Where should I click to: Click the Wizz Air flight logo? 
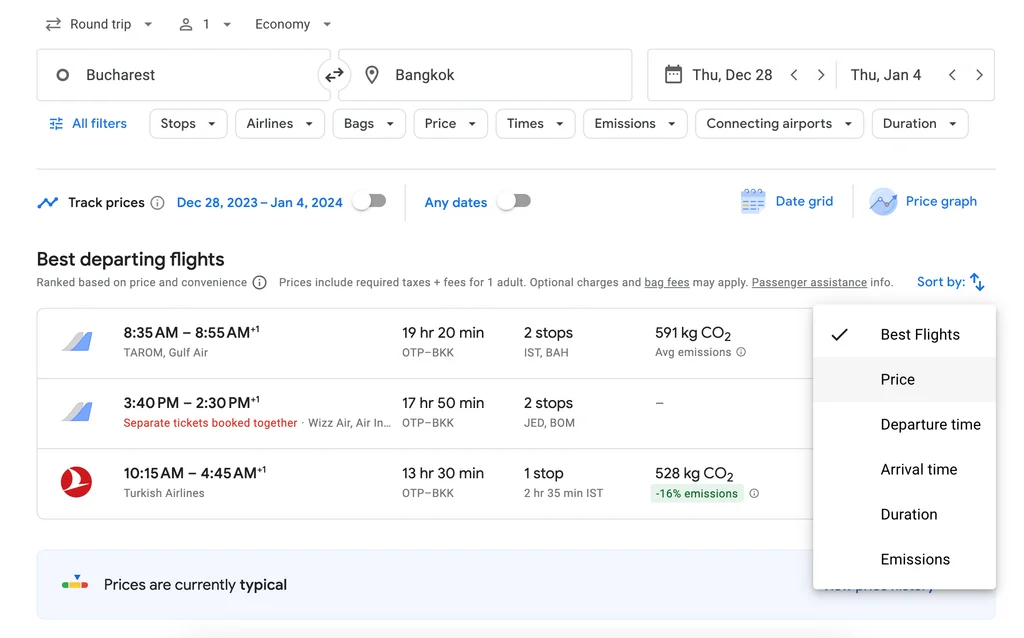point(77,412)
